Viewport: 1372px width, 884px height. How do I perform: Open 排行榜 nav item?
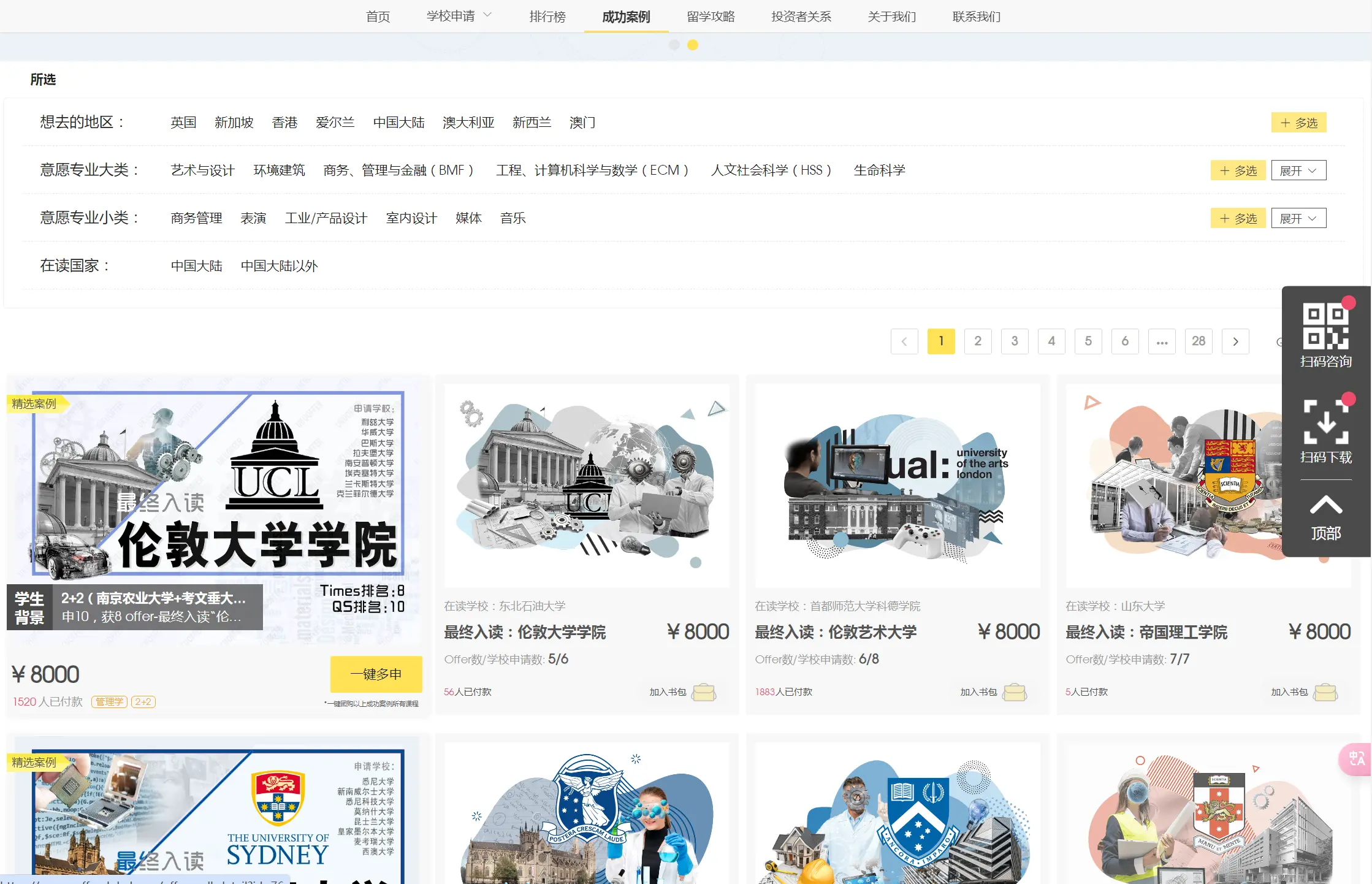(547, 17)
